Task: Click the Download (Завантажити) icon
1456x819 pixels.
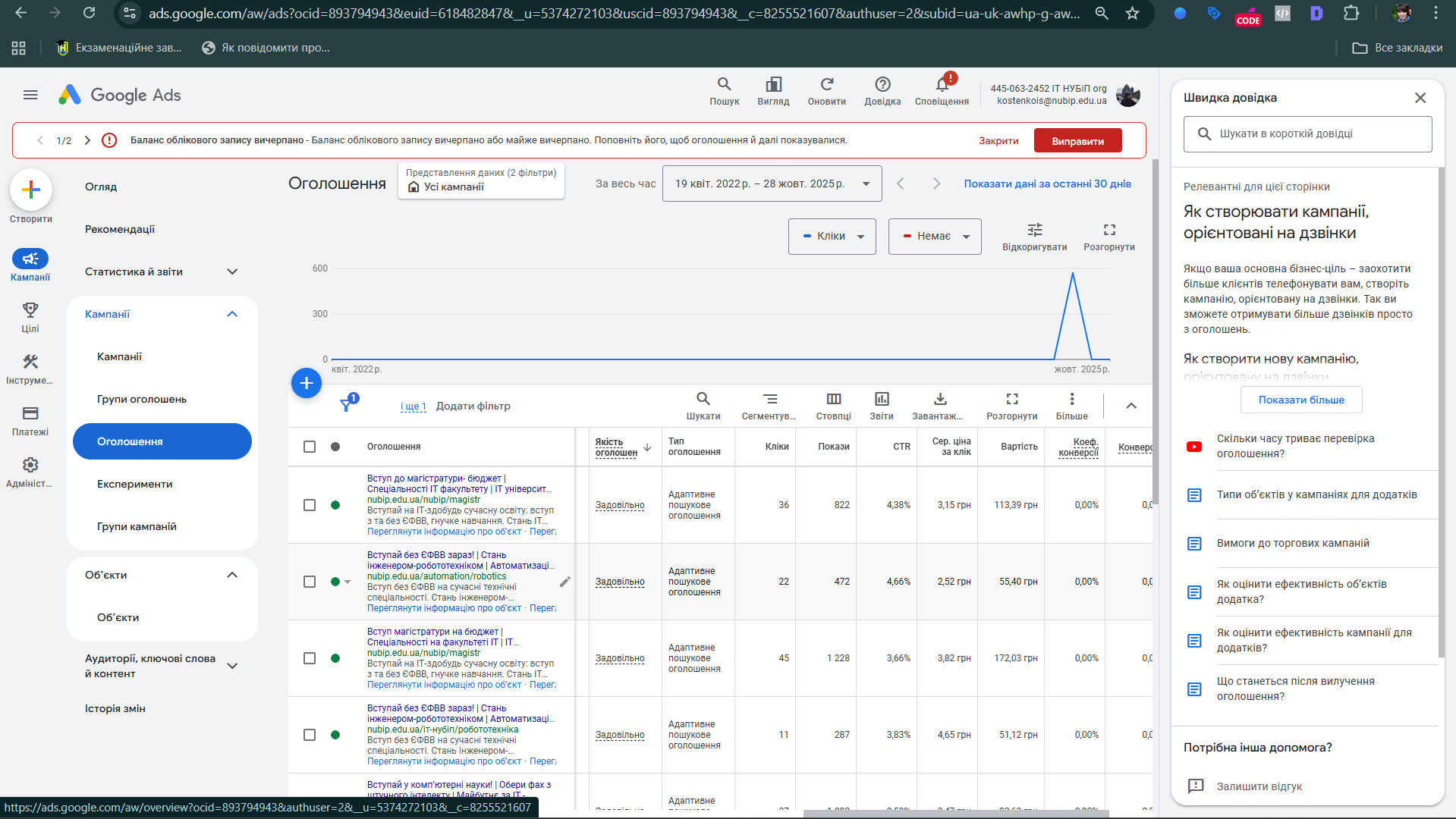Action: click(939, 400)
